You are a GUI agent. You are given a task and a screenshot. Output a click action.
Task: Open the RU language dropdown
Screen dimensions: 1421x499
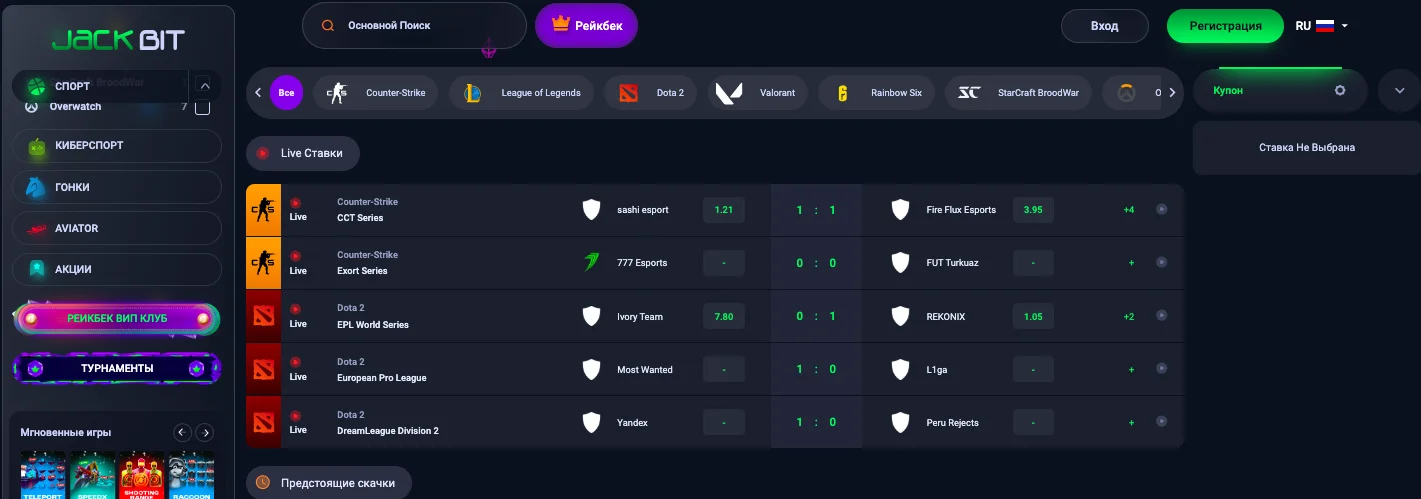[1322, 26]
